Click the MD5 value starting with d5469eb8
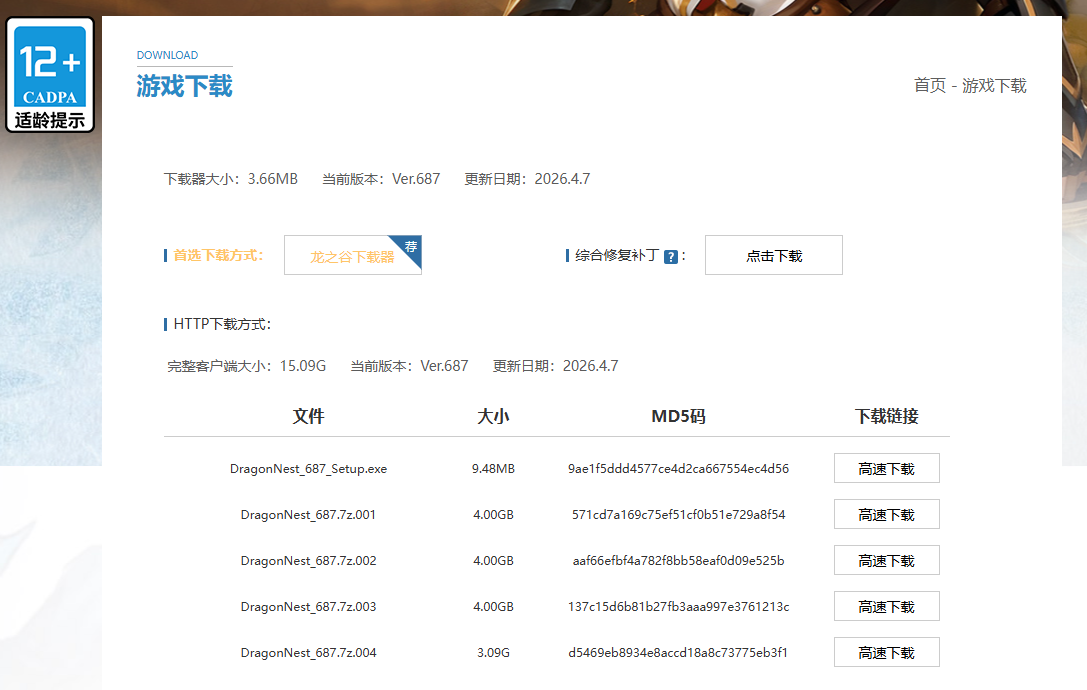This screenshot has width=1087, height=690. [x=678, y=653]
